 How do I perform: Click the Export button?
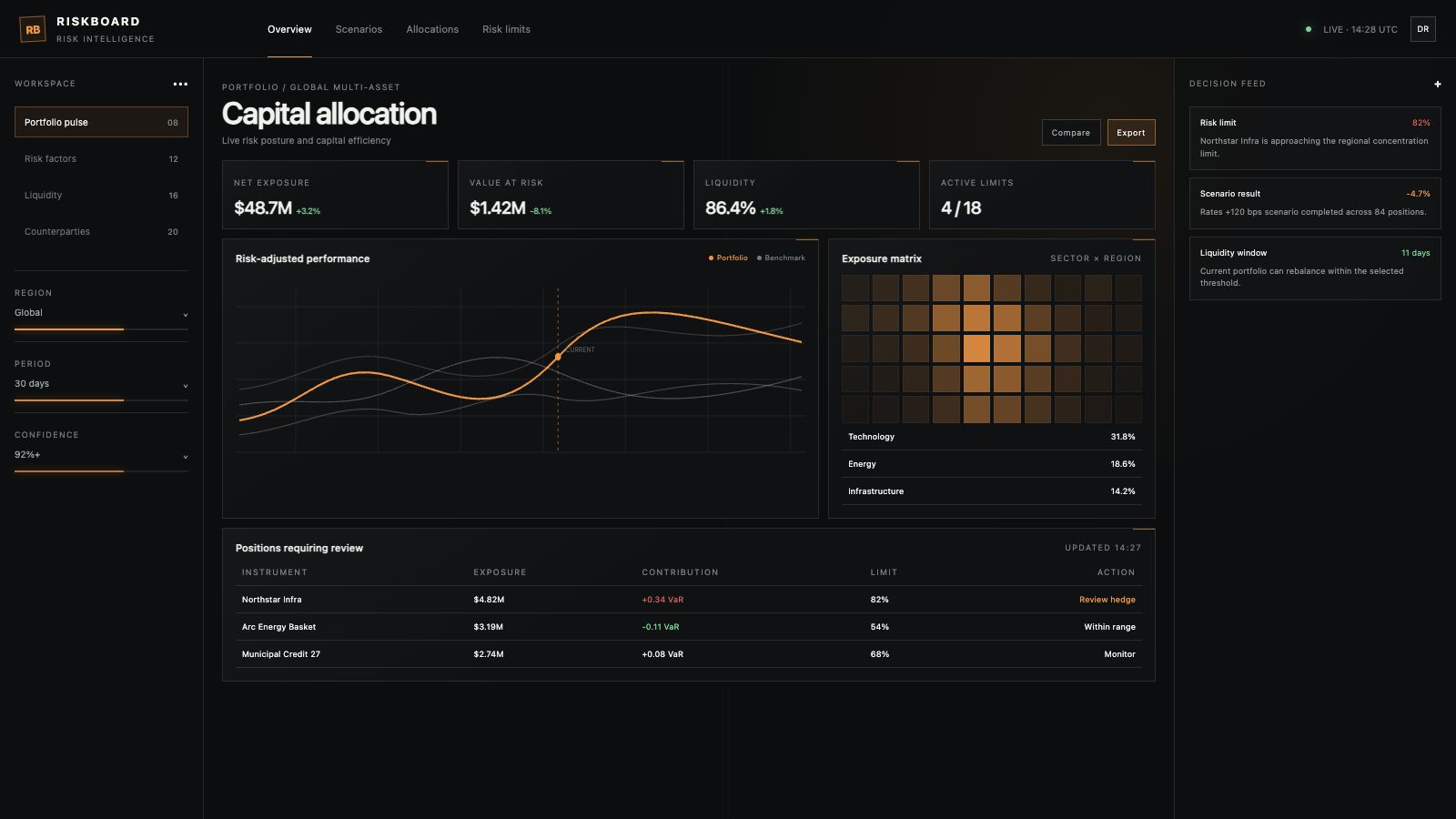[x=1131, y=133]
